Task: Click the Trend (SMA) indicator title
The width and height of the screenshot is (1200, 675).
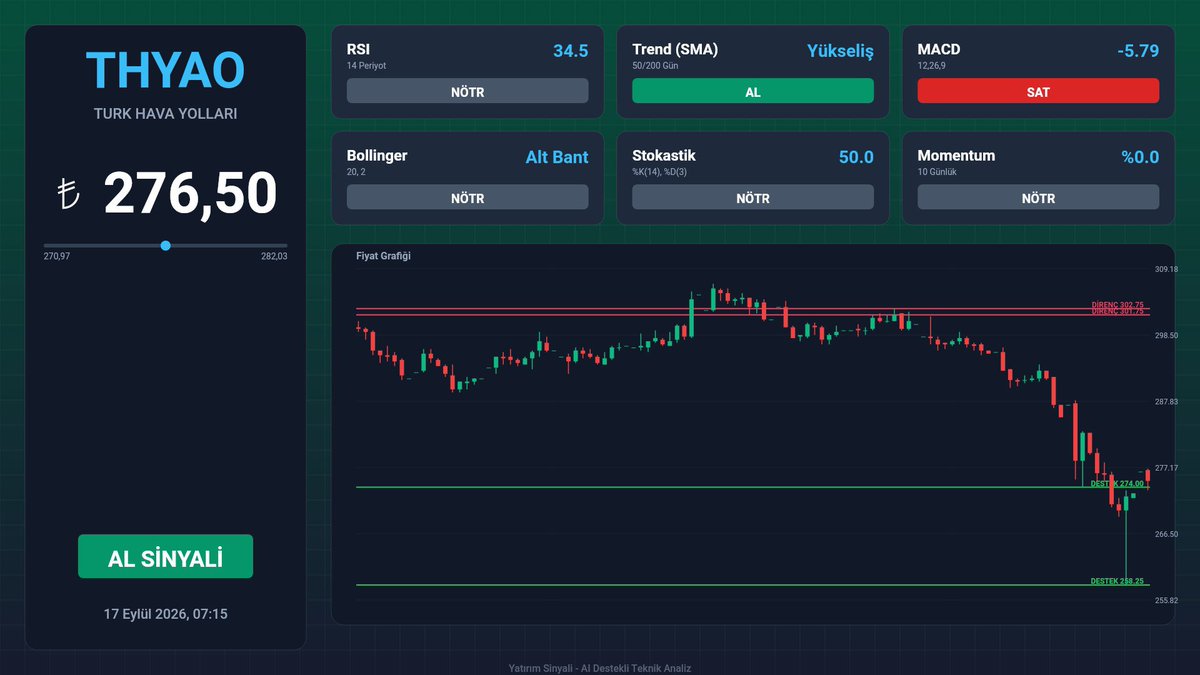Action: click(675, 49)
